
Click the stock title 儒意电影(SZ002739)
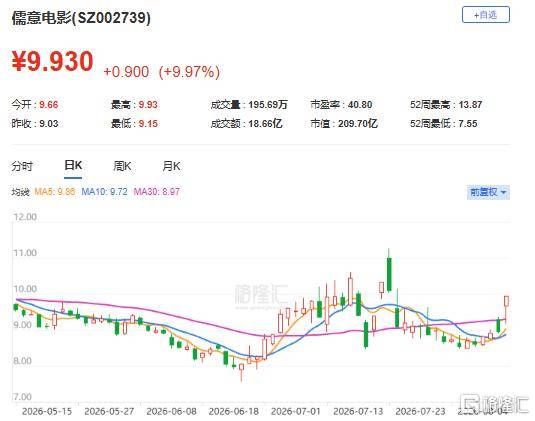[x=81, y=18]
